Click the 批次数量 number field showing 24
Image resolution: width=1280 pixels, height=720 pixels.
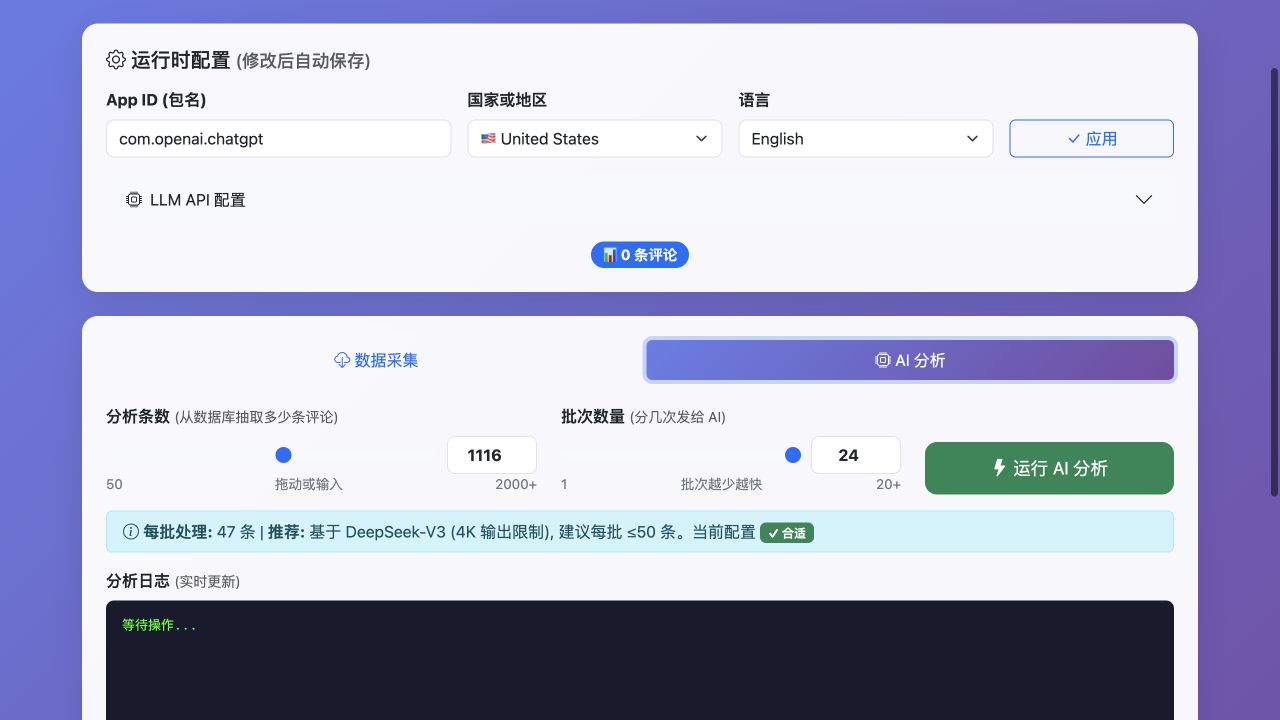[x=856, y=455]
